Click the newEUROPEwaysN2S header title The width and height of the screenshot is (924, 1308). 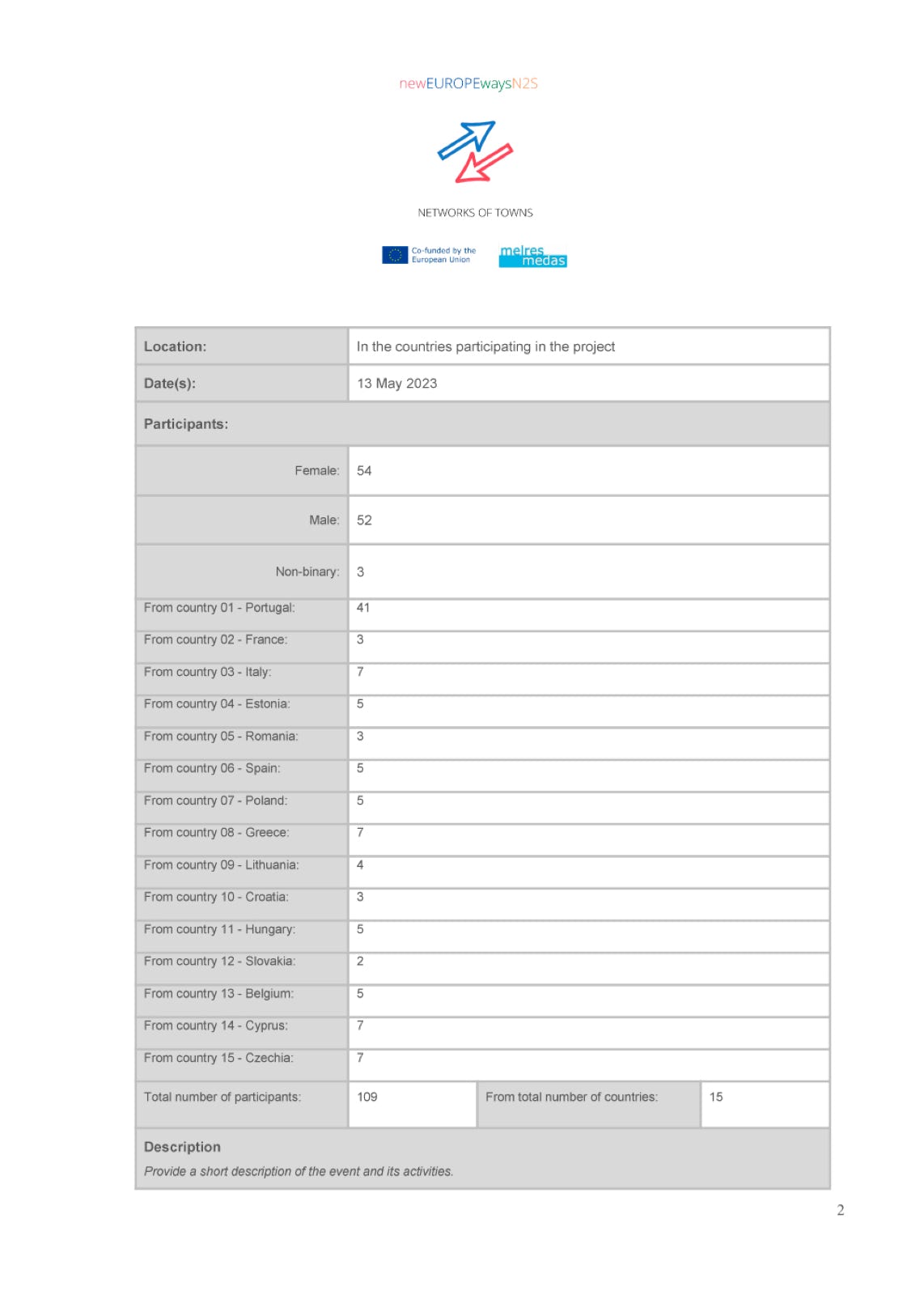[x=468, y=83]
